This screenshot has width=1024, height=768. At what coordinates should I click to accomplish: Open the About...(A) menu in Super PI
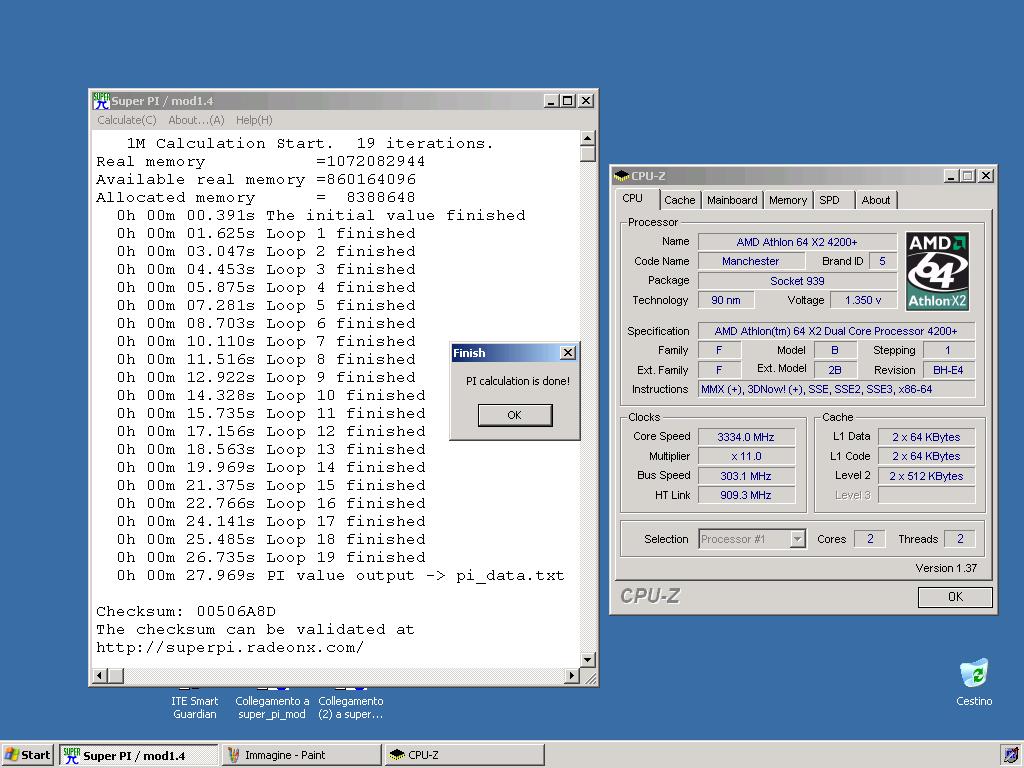pyautogui.click(x=196, y=120)
